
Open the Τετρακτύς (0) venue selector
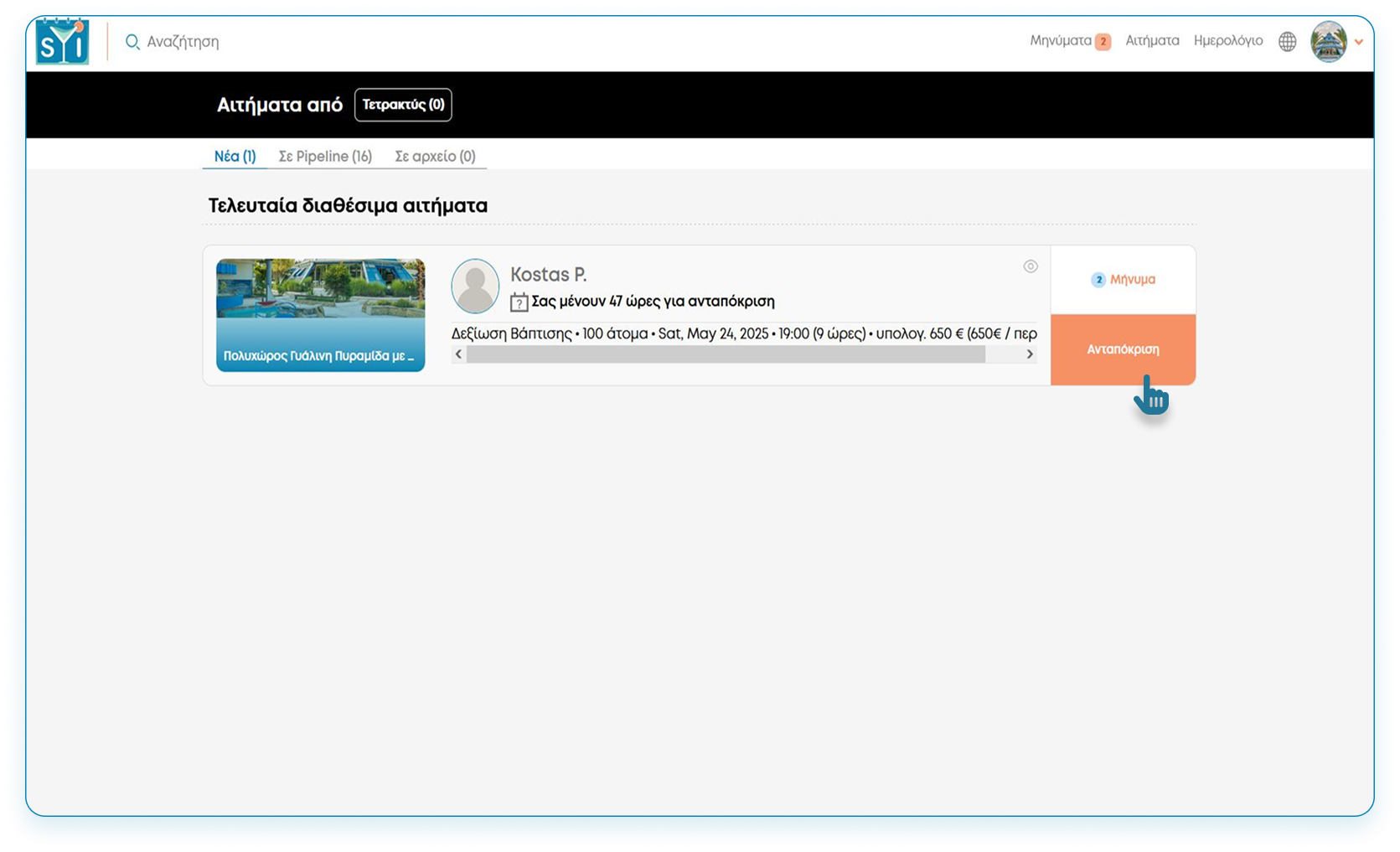[x=403, y=105]
